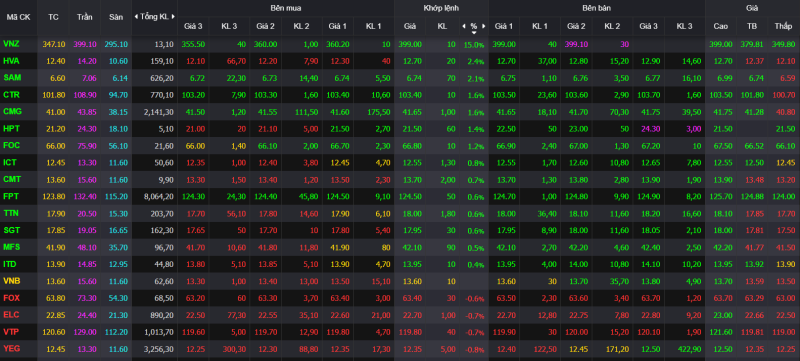Select the VNB ticker symbol
Screen dimensions: 800x361
coord(11,281)
